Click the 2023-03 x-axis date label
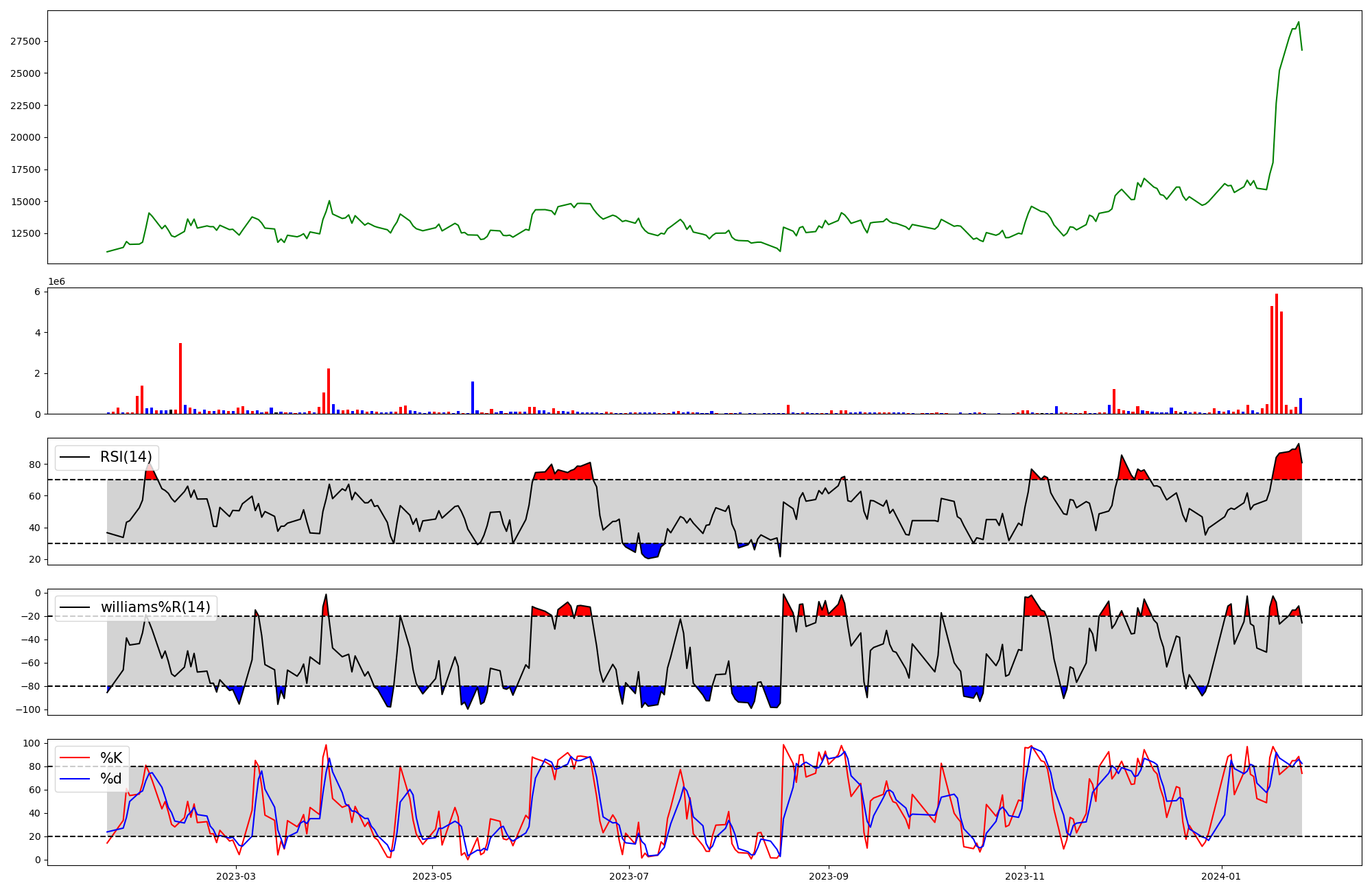The width and height of the screenshot is (1372, 892). (235, 876)
